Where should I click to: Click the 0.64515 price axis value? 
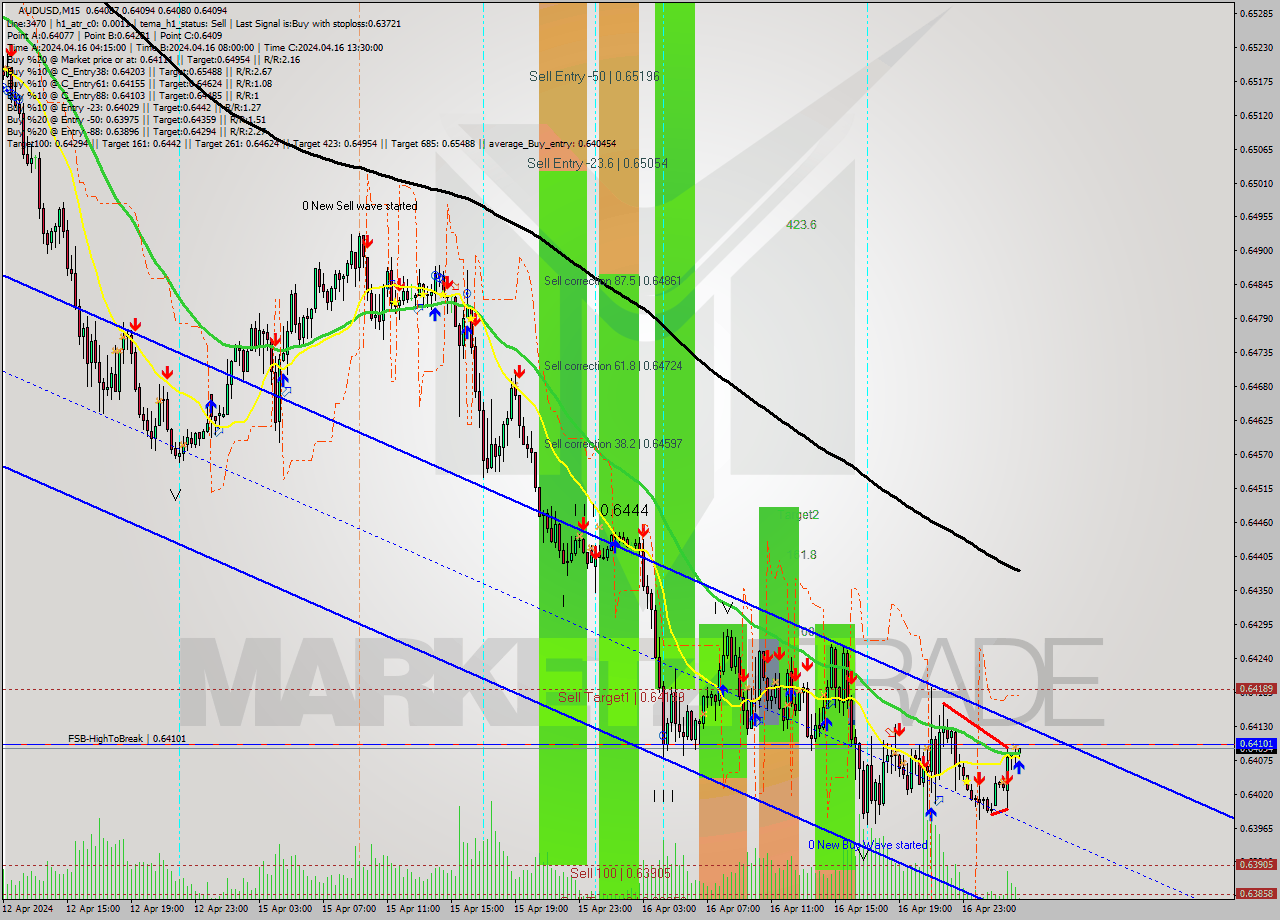(x=1257, y=488)
